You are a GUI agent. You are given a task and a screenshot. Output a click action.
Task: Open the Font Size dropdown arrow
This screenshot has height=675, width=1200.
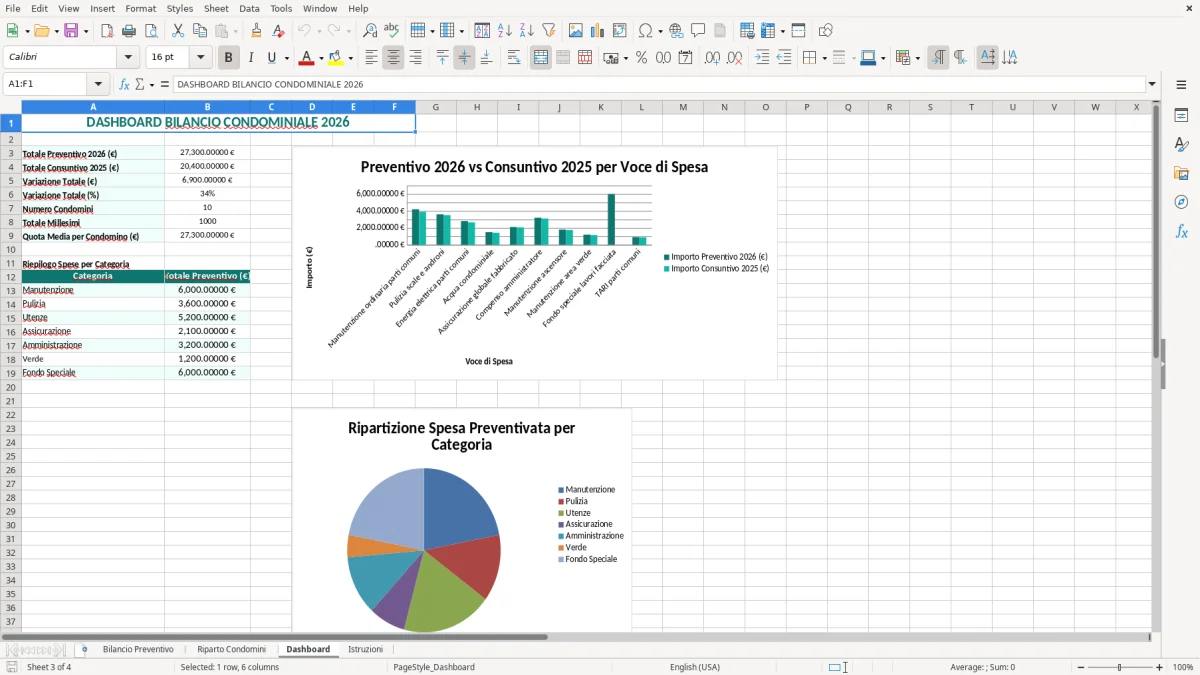tap(201, 58)
